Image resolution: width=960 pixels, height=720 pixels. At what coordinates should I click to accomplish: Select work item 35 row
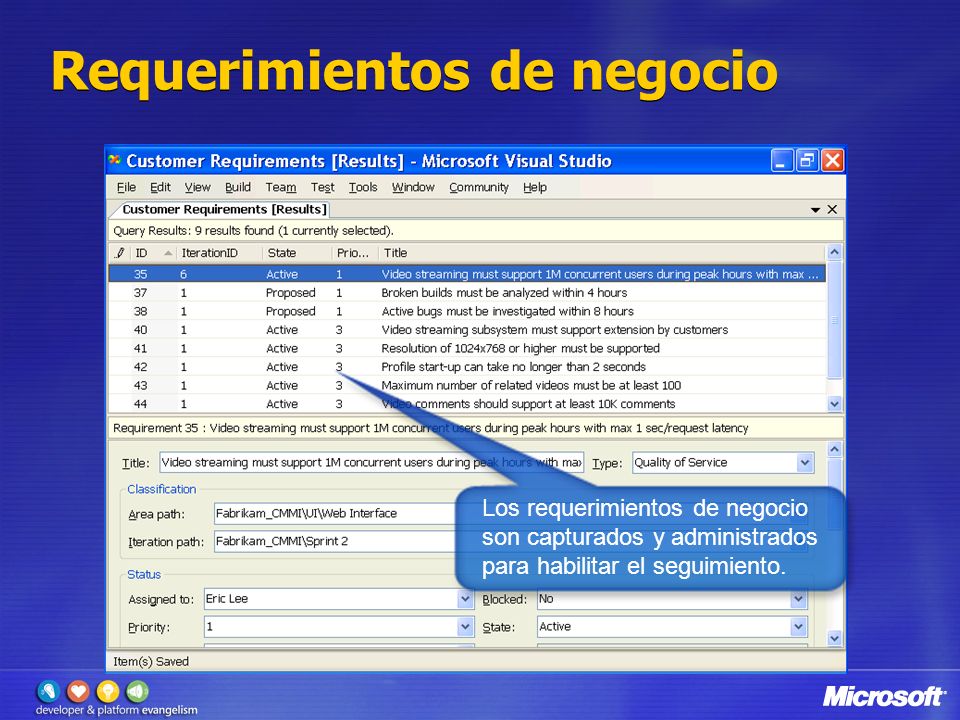(467, 274)
